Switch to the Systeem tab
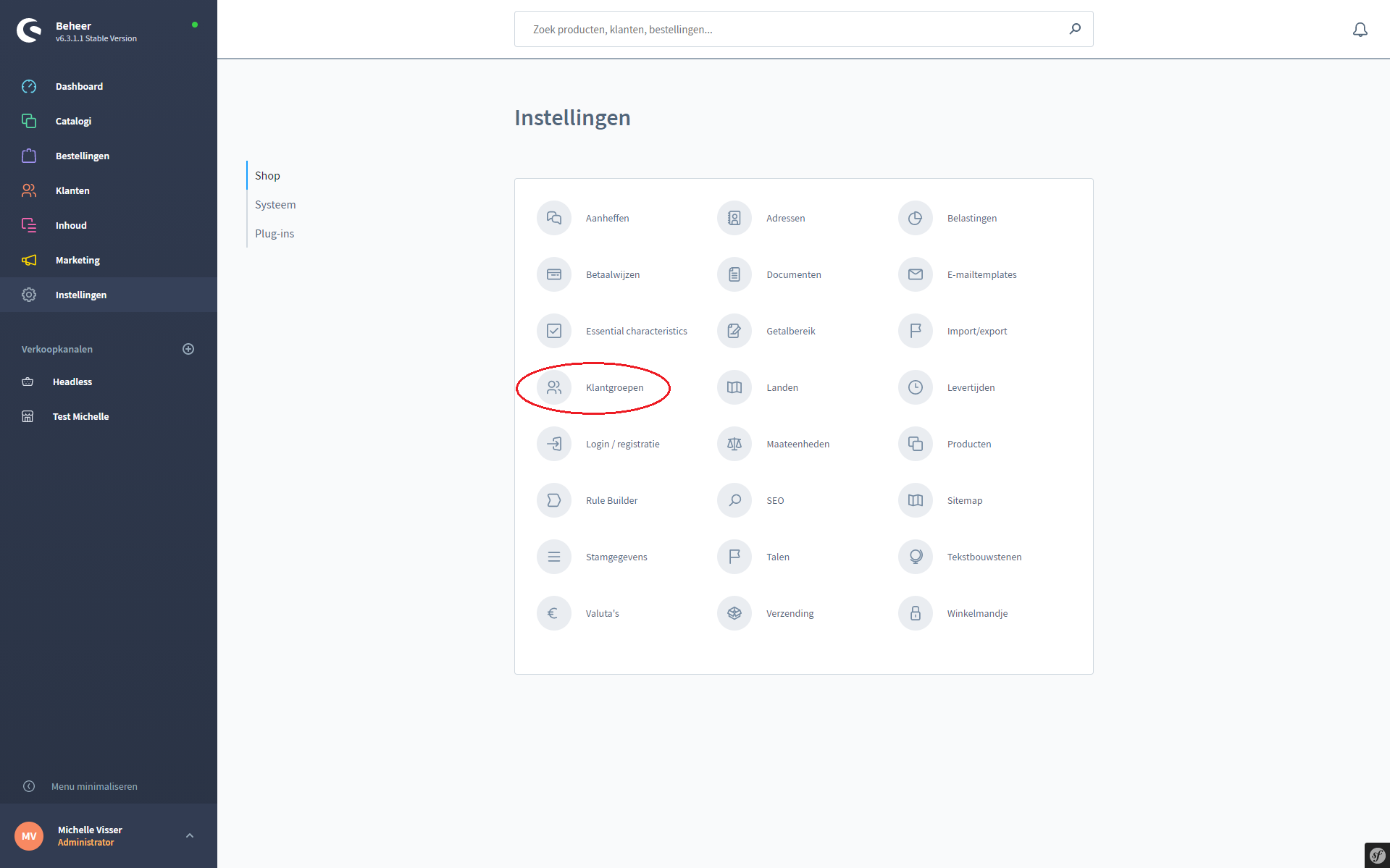 click(275, 205)
